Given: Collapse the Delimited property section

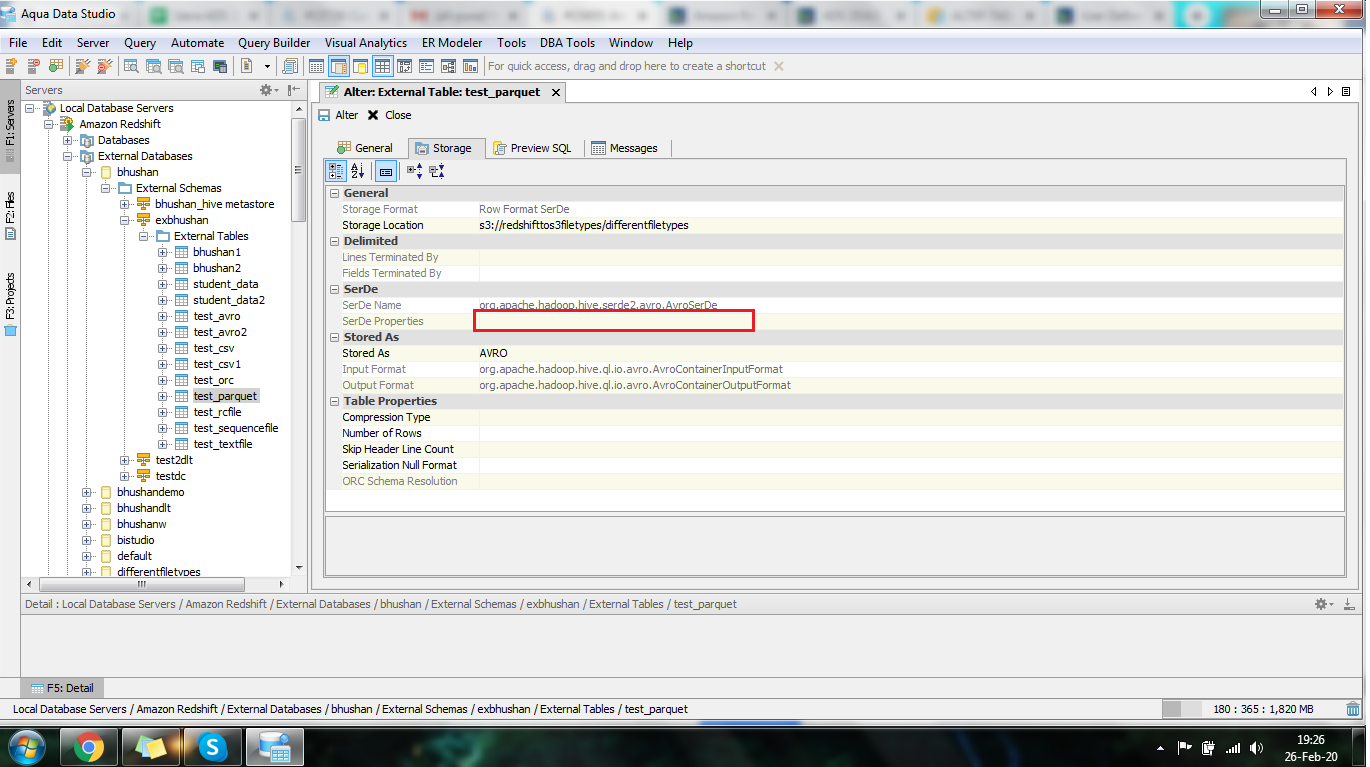Looking at the screenshot, I should [x=334, y=241].
